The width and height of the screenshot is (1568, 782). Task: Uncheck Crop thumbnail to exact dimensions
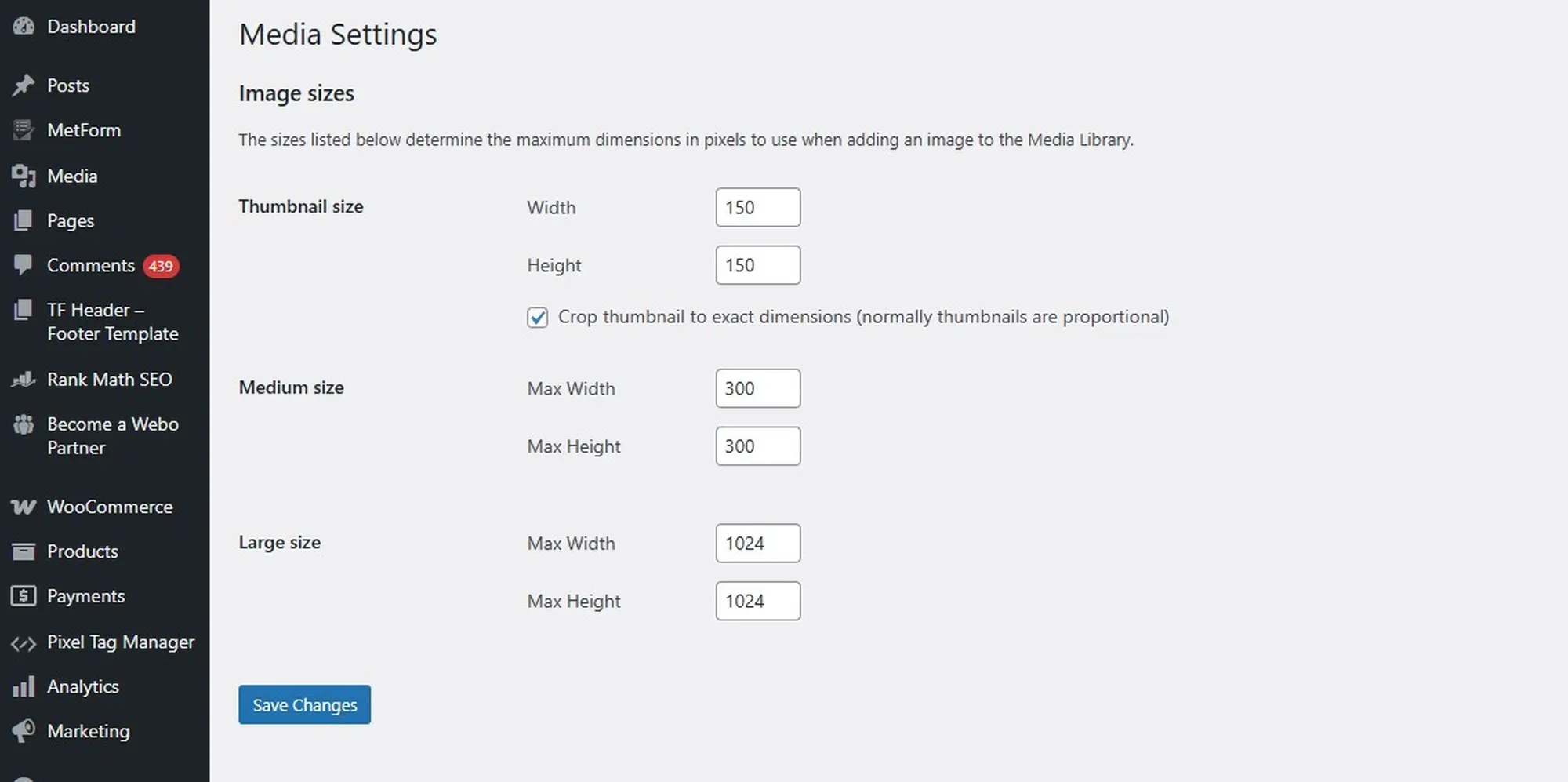tap(537, 317)
